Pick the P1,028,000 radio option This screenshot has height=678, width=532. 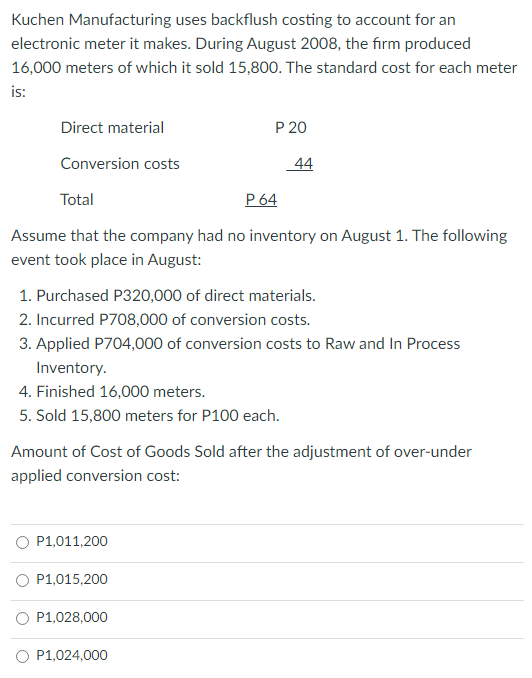click(22, 618)
